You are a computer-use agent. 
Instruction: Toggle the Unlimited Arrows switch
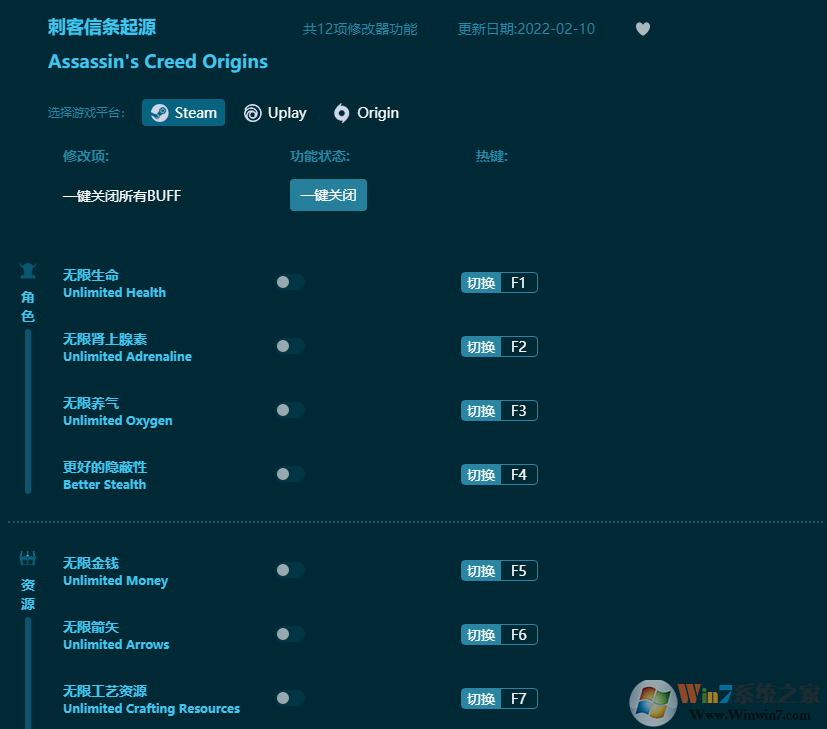(x=290, y=634)
